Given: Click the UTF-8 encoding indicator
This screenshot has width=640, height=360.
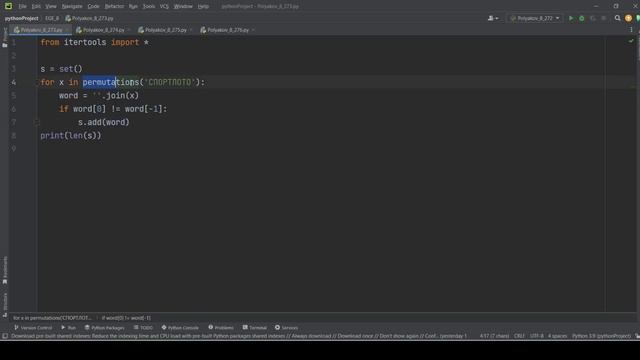Looking at the screenshot, I should tap(536, 336).
